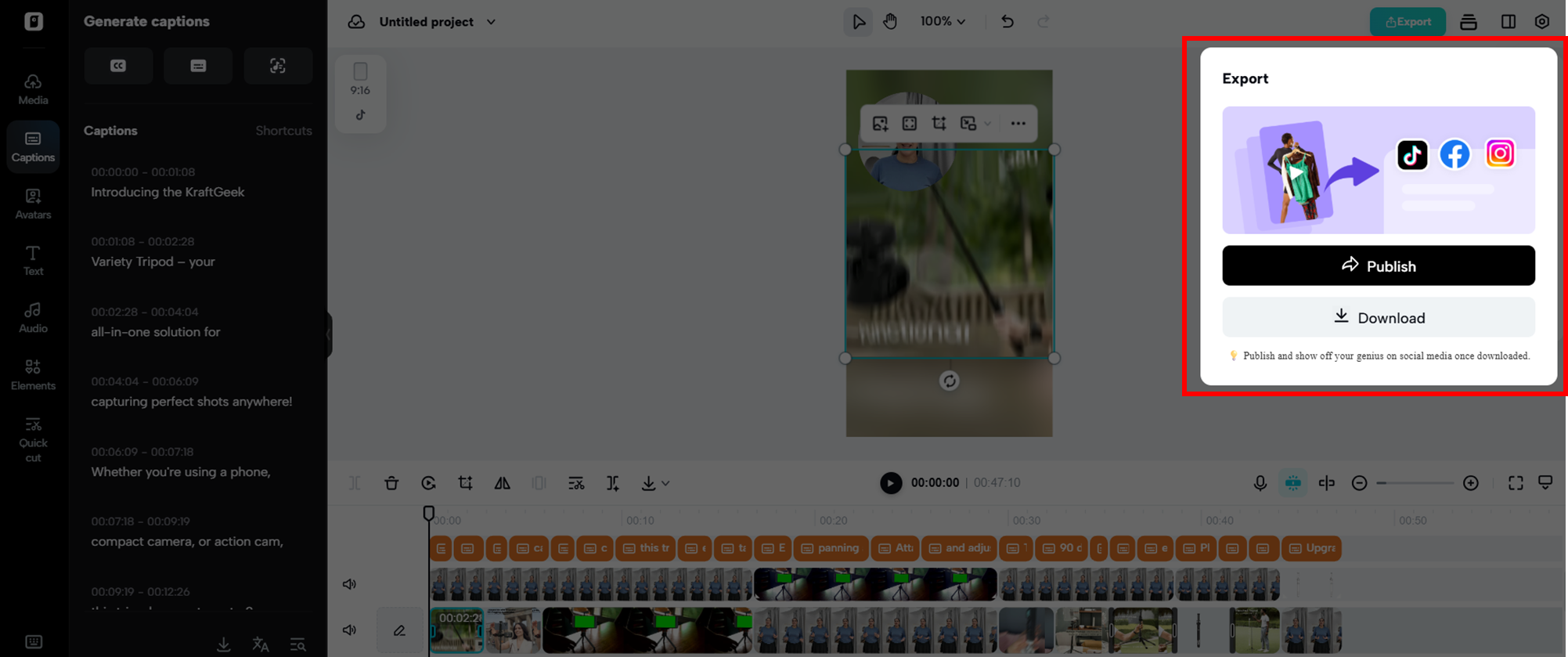Click the Download button in Export panel

pyautogui.click(x=1378, y=317)
